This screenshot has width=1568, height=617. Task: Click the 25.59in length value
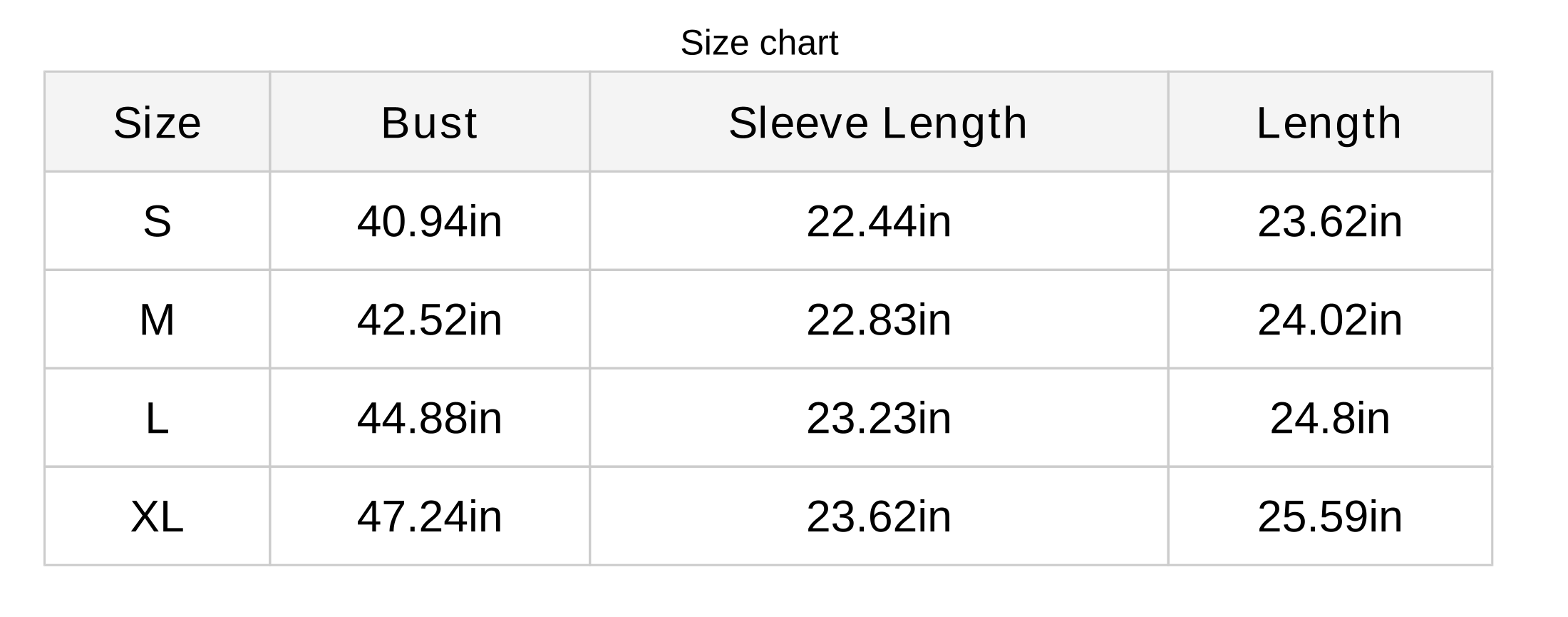click(x=1329, y=516)
